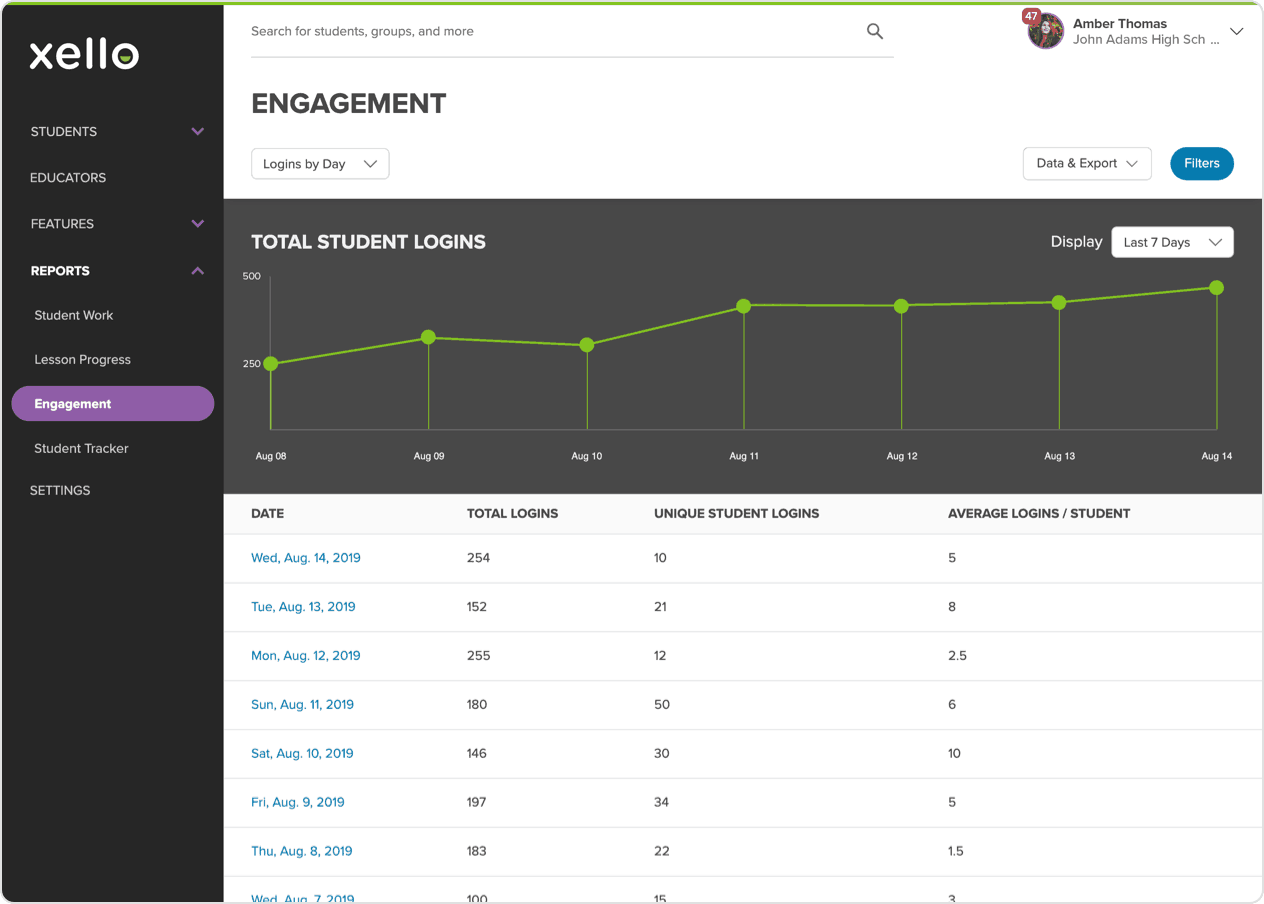Open Amber Thomas's profile avatar
This screenshot has height=904, width=1264.
pos(1044,31)
